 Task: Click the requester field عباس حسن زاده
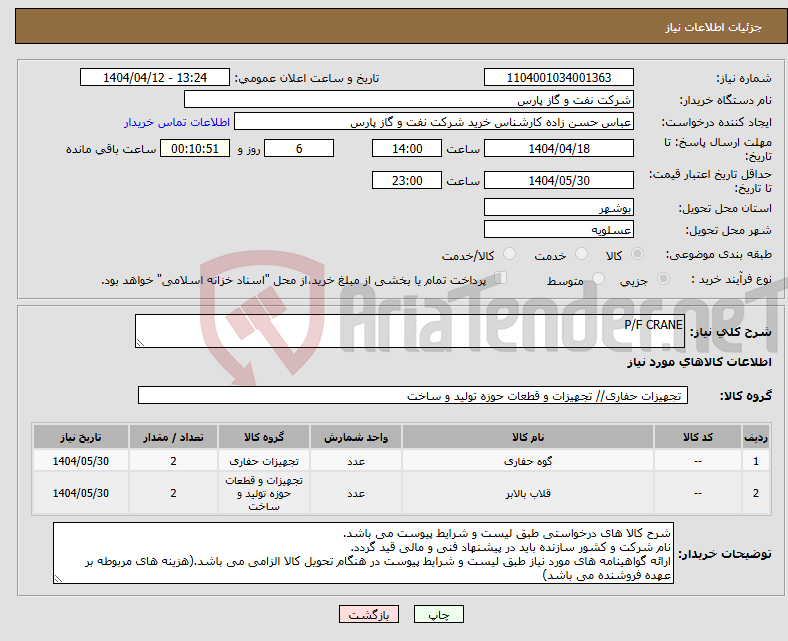[434, 122]
